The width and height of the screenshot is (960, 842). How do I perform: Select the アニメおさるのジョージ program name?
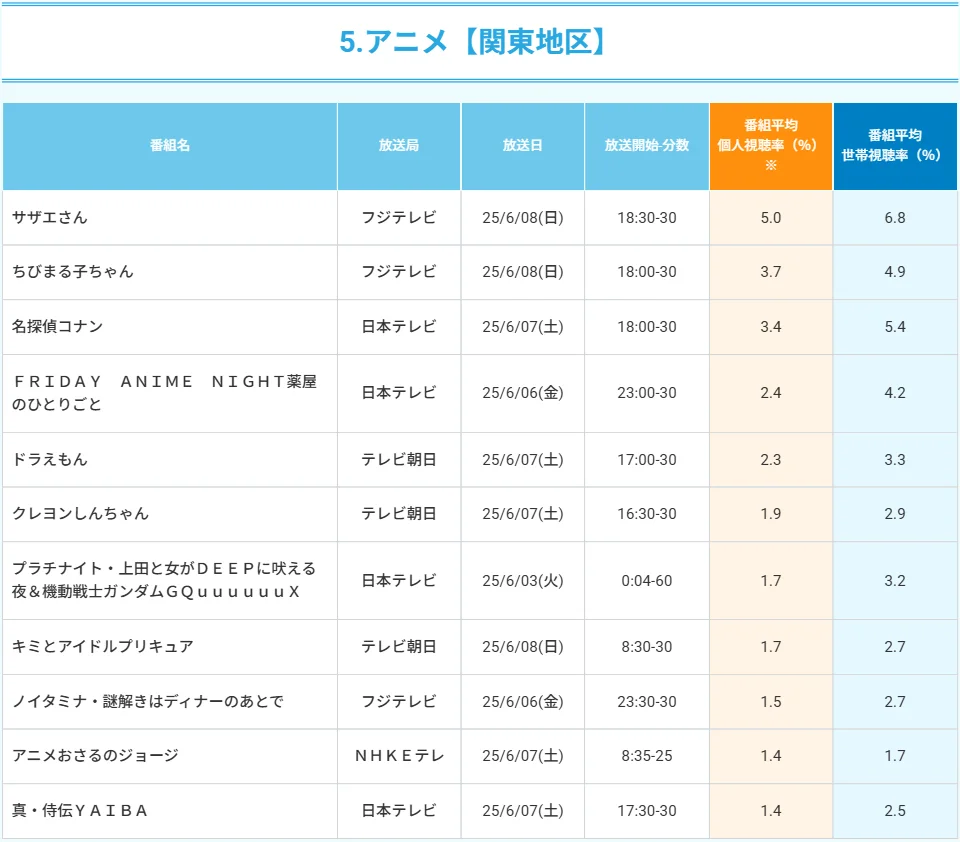click(96, 755)
